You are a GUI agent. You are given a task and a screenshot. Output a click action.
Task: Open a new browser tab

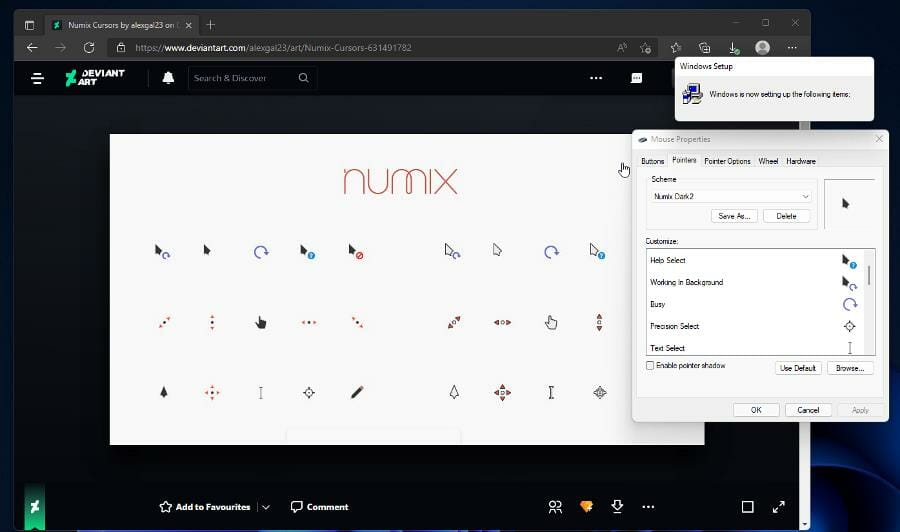211,25
